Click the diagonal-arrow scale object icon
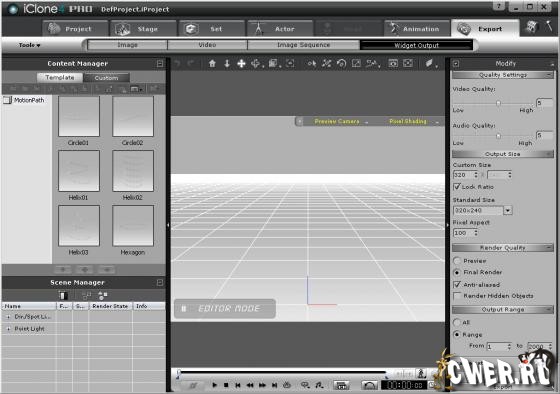This screenshot has height=394, width=560. [x=356, y=64]
